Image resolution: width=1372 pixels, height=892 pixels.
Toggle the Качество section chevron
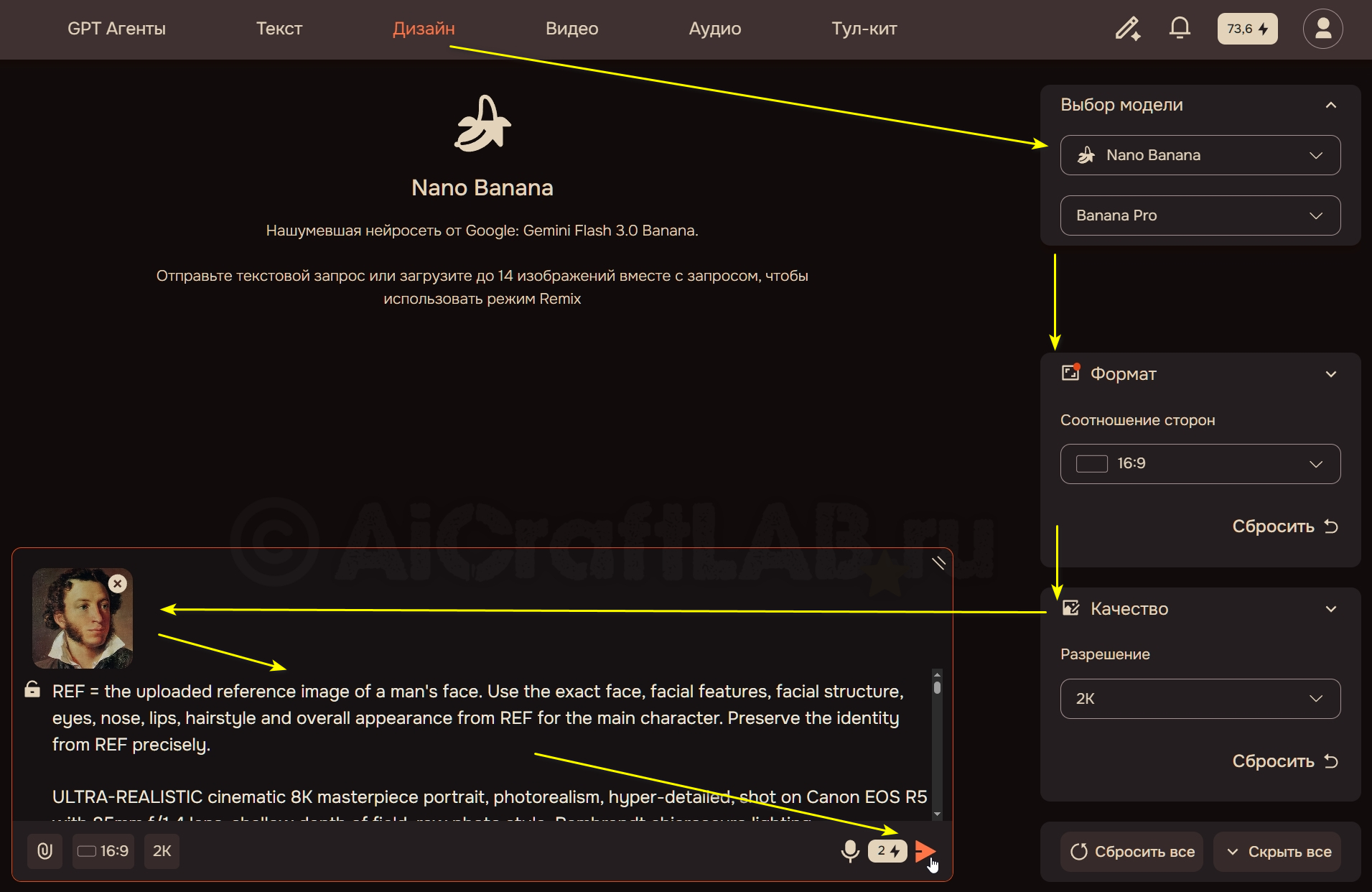pos(1331,609)
